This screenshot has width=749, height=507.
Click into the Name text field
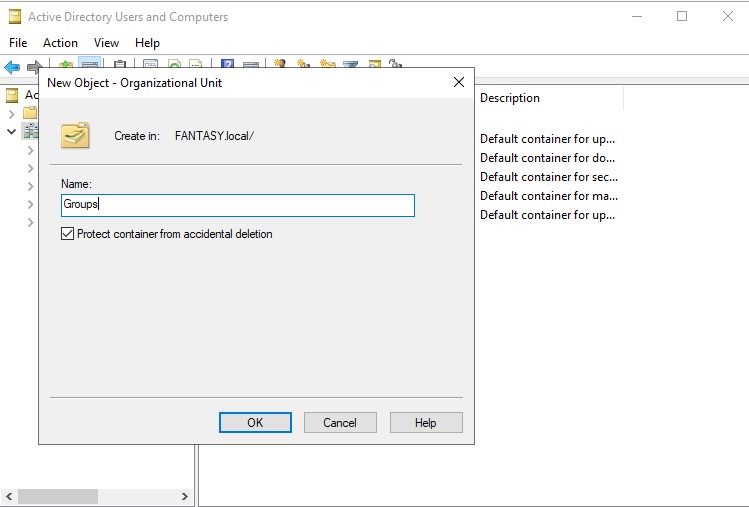[238, 205]
